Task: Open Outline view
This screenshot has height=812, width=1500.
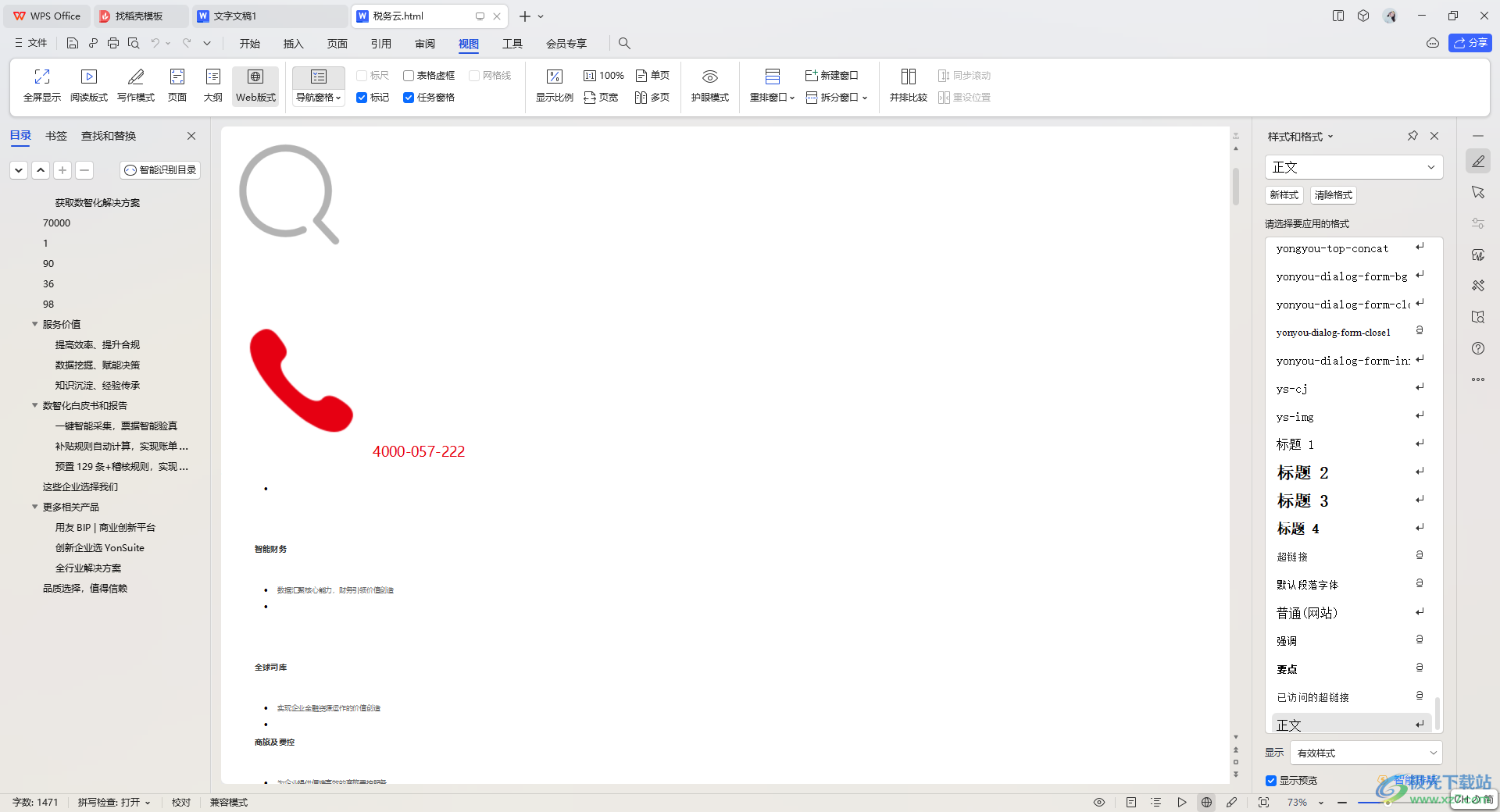Action: pos(213,85)
